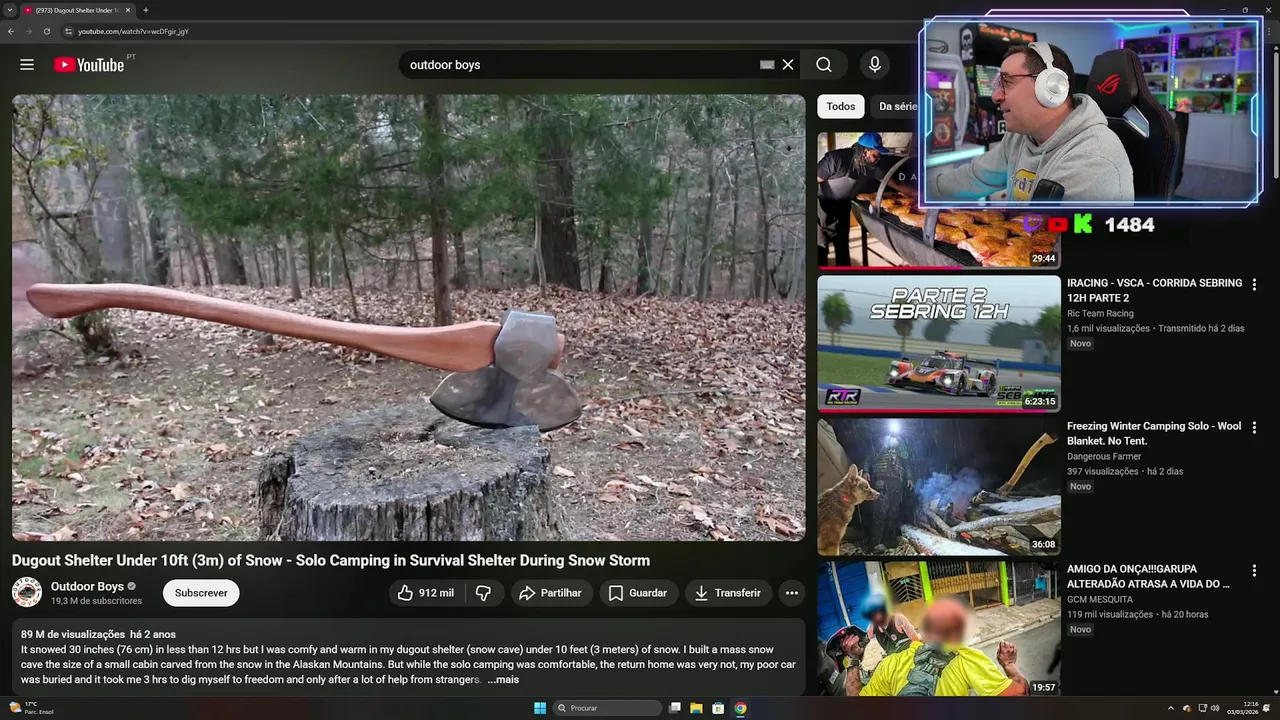Open 'AMIGO DA ONÇA!!!GARUPA' title link
Viewport: 1280px width, 720px height.
coord(1148,576)
